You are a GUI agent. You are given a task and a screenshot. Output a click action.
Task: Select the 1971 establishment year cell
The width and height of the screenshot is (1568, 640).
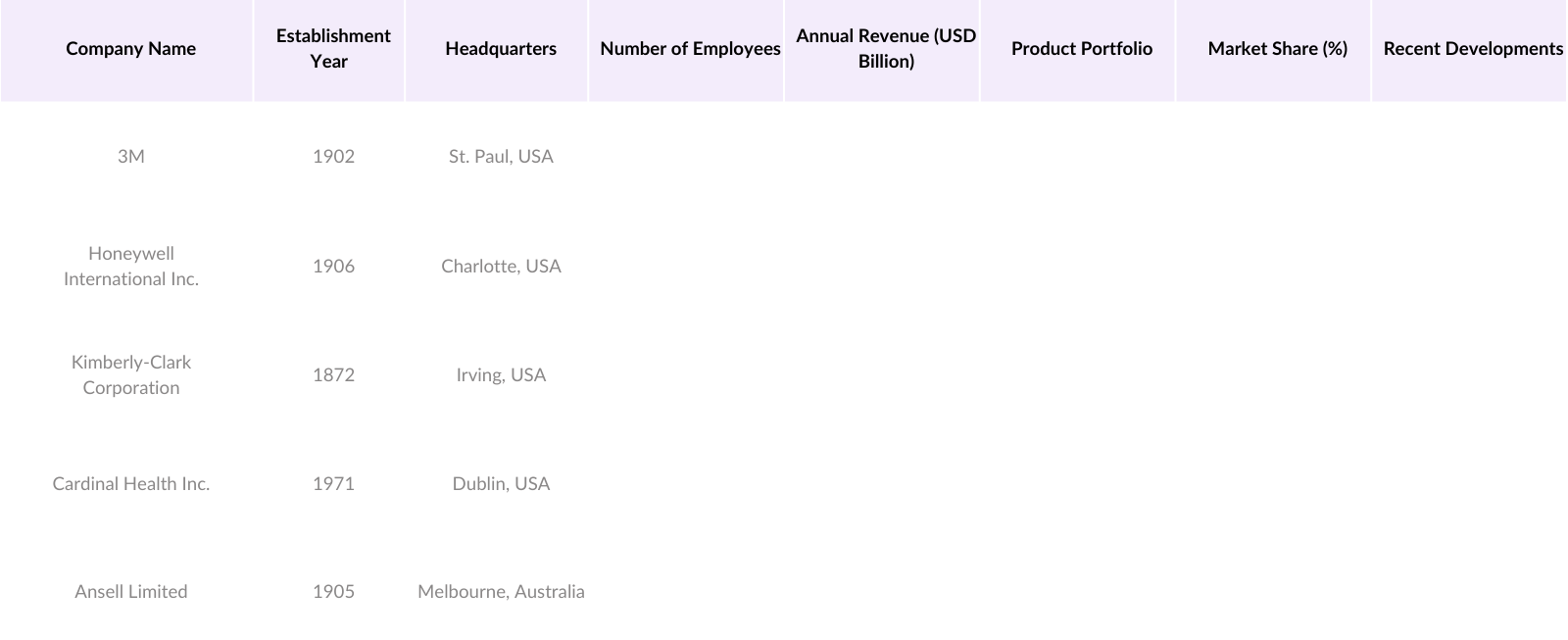pos(333,484)
